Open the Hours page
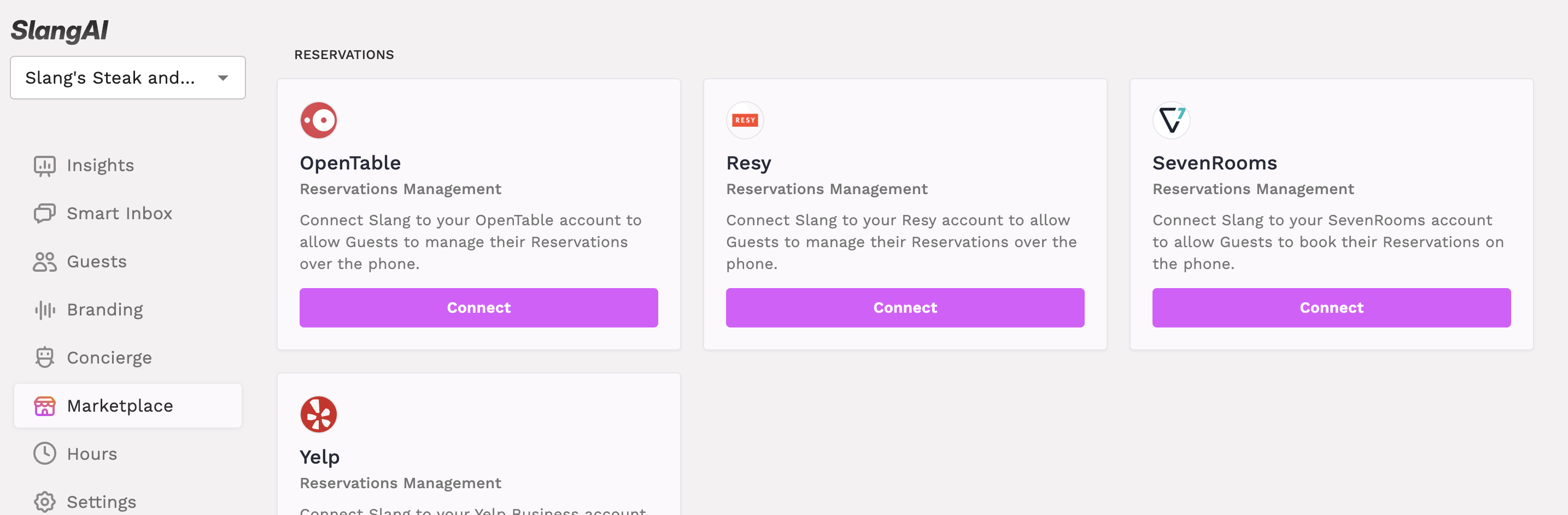The width and height of the screenshot is (1568, 515). [92, 454]
